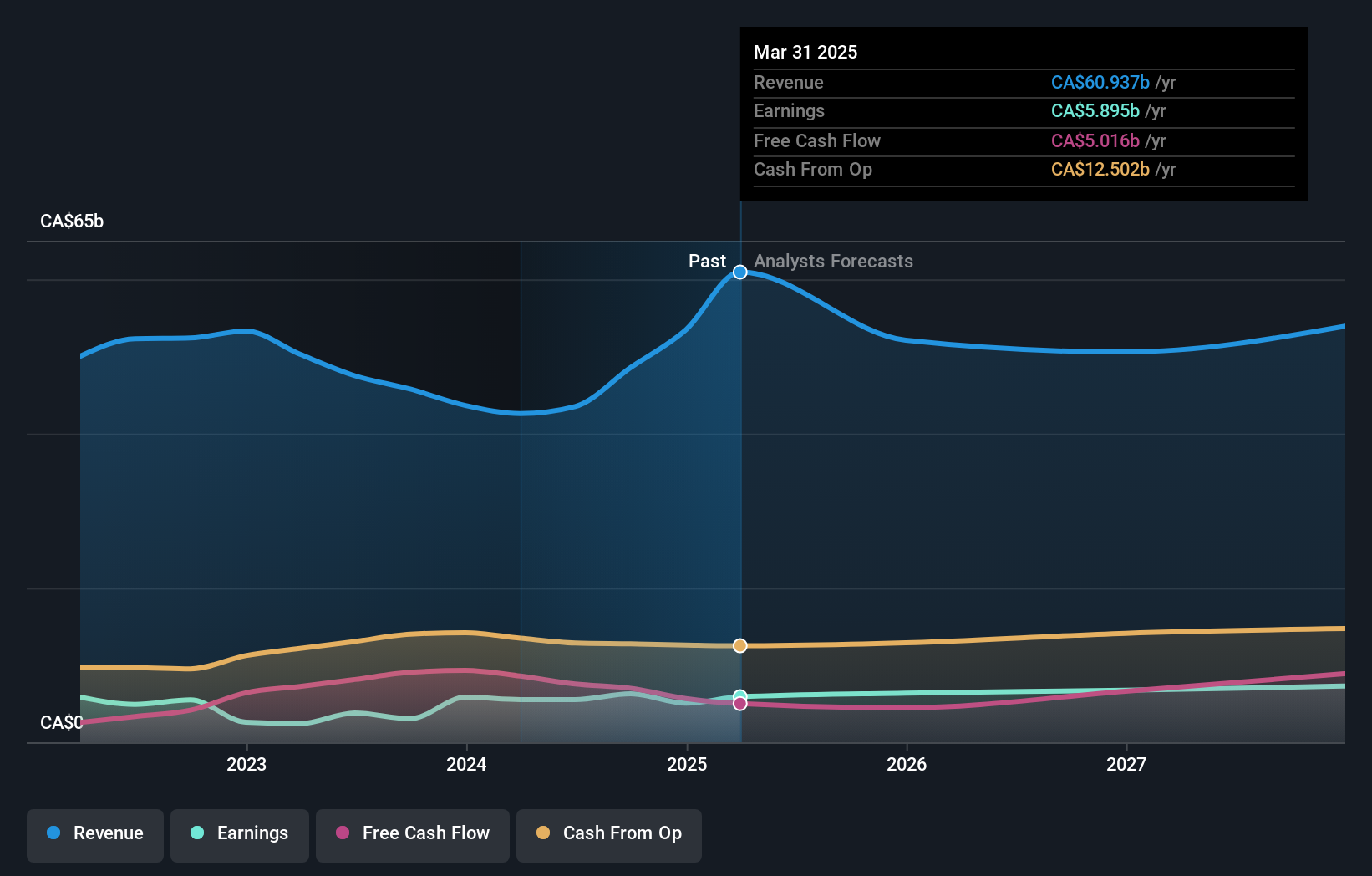Click the Past label on chart
This screenshot has width=1372, height=876.
pyautogui.click(x=707, y=261)
